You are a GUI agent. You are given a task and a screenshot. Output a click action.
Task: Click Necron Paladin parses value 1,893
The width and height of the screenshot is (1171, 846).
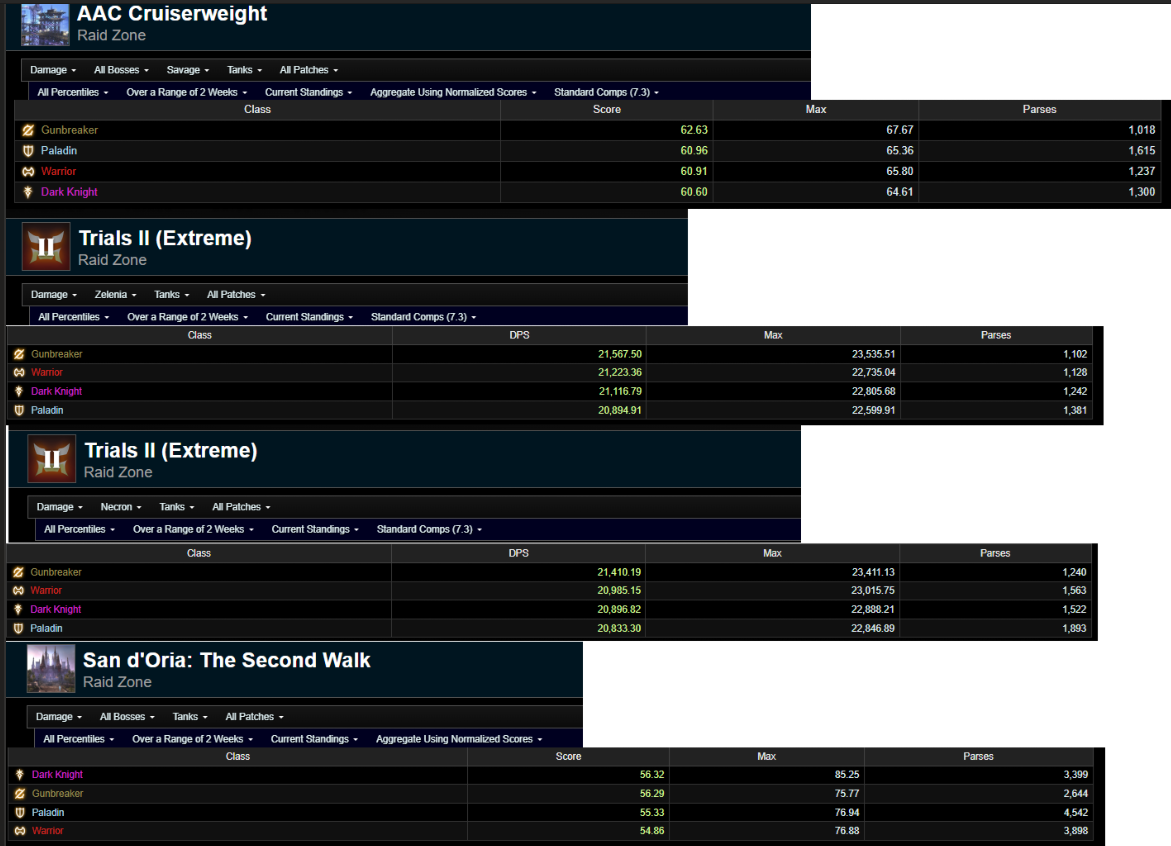tap(1074, 628)
